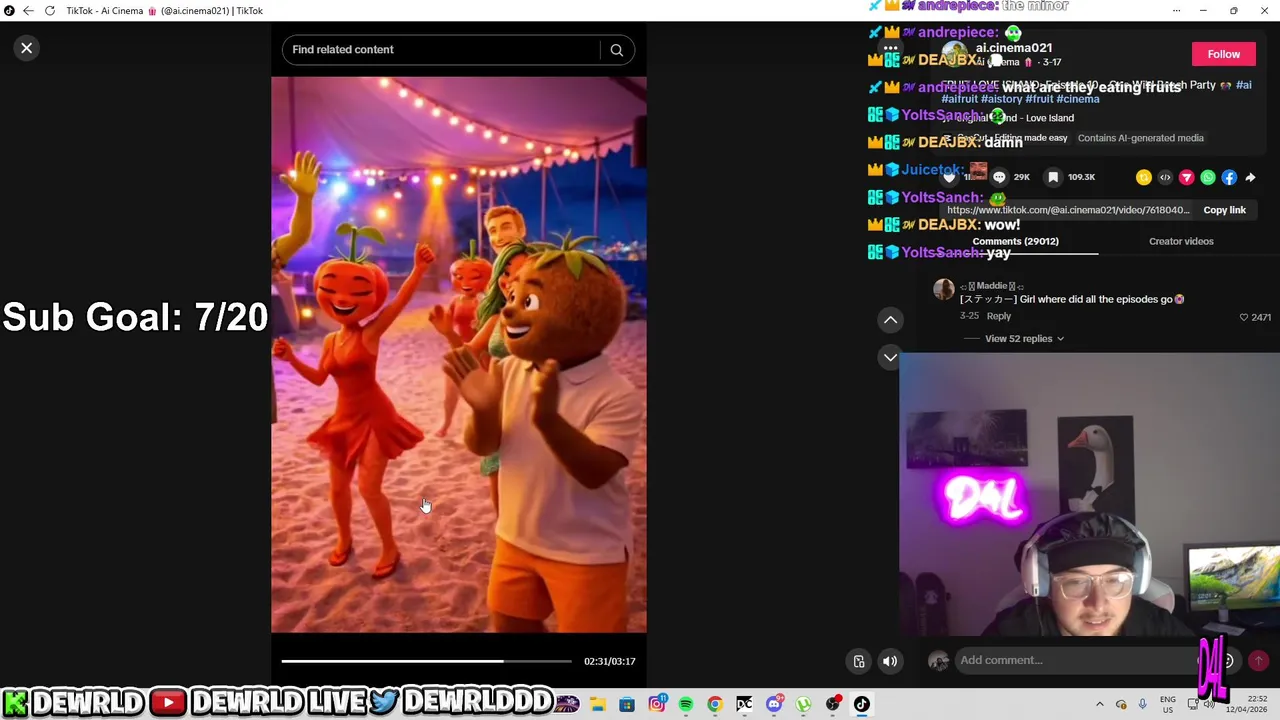Open File Explorer from the taskbar
This screenshot has width=1280, height=720.
click(x=598, y=704)
